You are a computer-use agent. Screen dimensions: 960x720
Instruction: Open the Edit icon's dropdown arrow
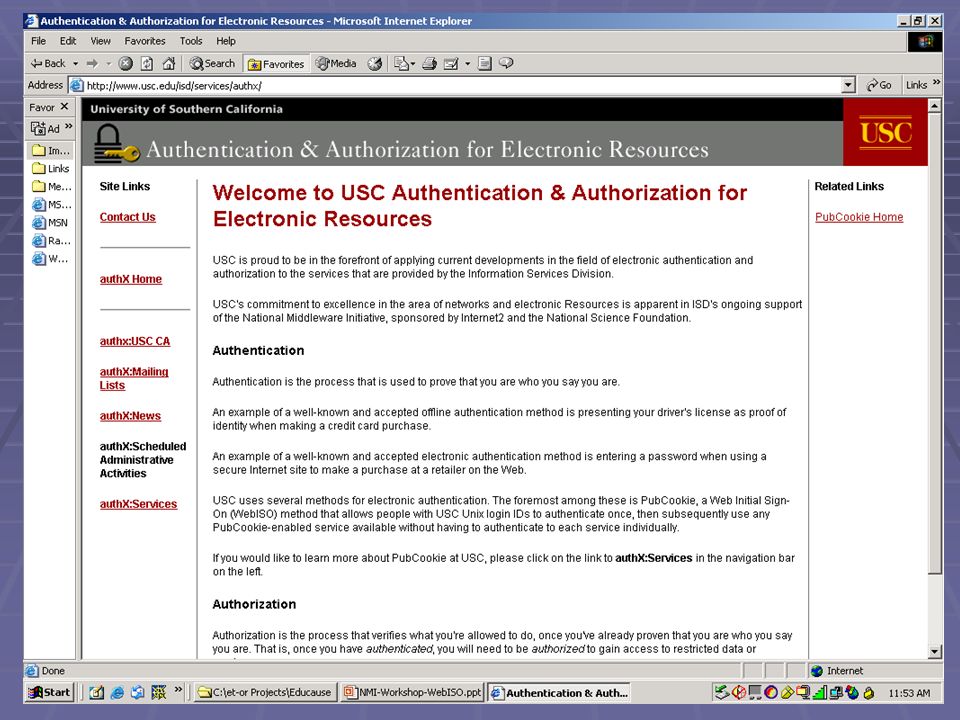point(467,63)
